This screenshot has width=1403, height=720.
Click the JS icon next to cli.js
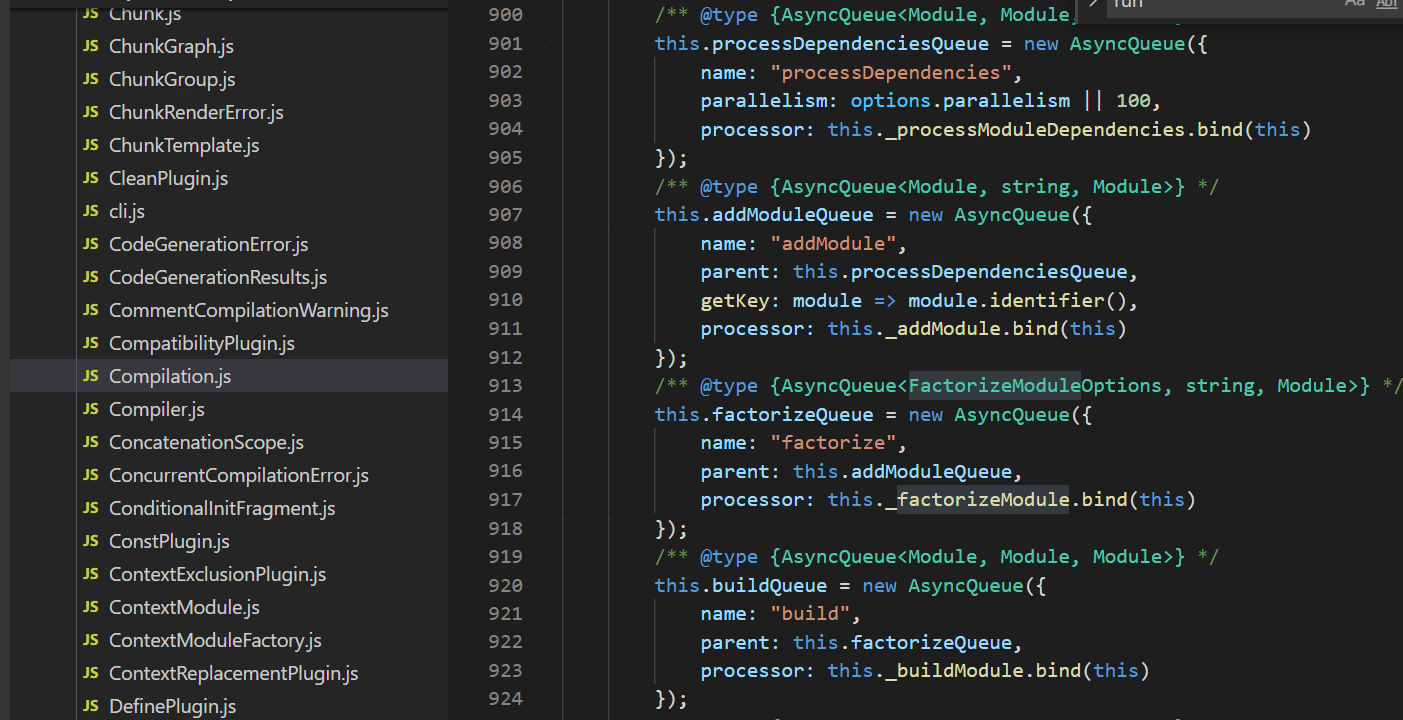(x=91, y=211)
